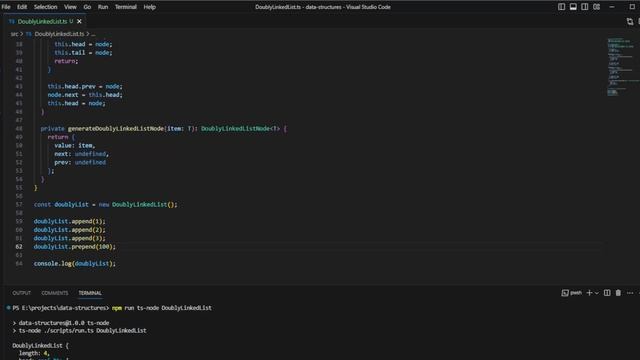Screen dimensions: 640x360
Task: Click the window title 'DoublyLinkedList.ts - data-structures'
Action: tap(298, 7)
